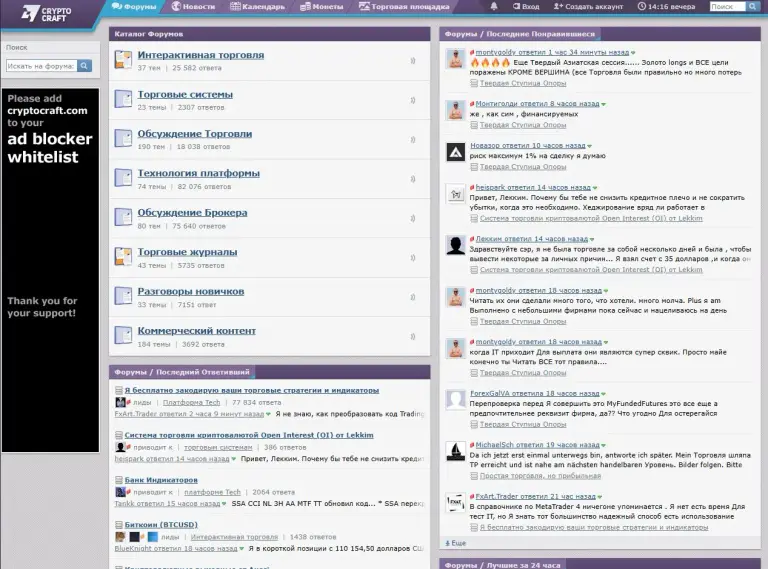Open ForexGalVA ответила 18 часов назад link
Screen dimensions: 768x569
(x=534, y=393)
